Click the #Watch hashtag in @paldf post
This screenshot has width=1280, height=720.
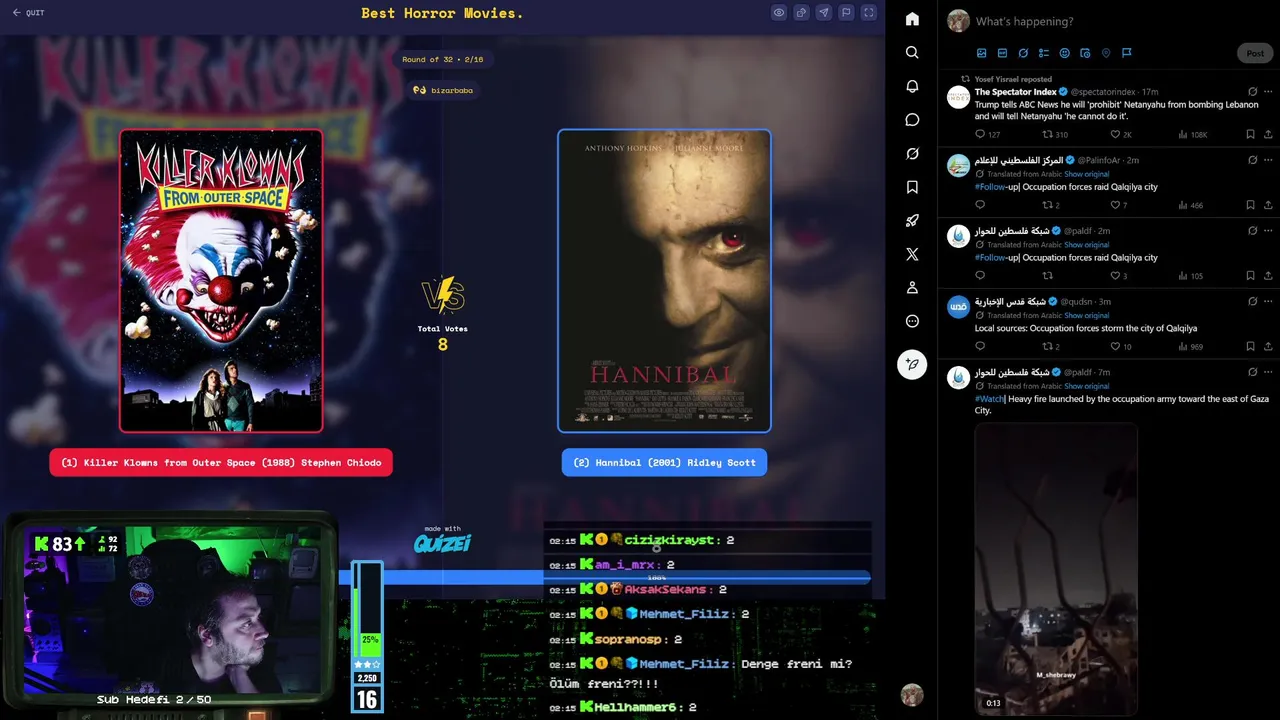click(989, 399)
